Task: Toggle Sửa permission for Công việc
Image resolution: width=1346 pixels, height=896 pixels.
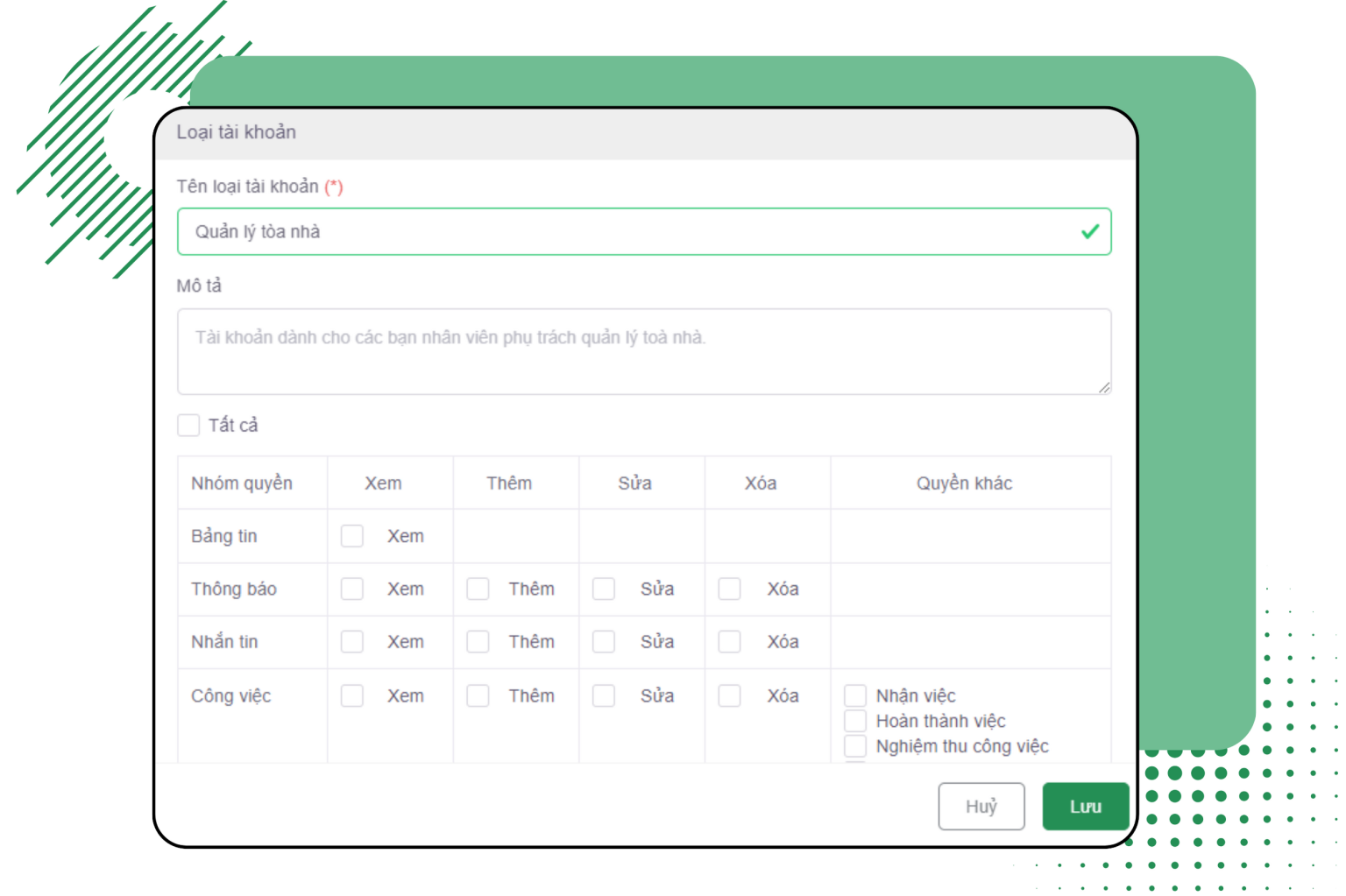Action: 604,695
